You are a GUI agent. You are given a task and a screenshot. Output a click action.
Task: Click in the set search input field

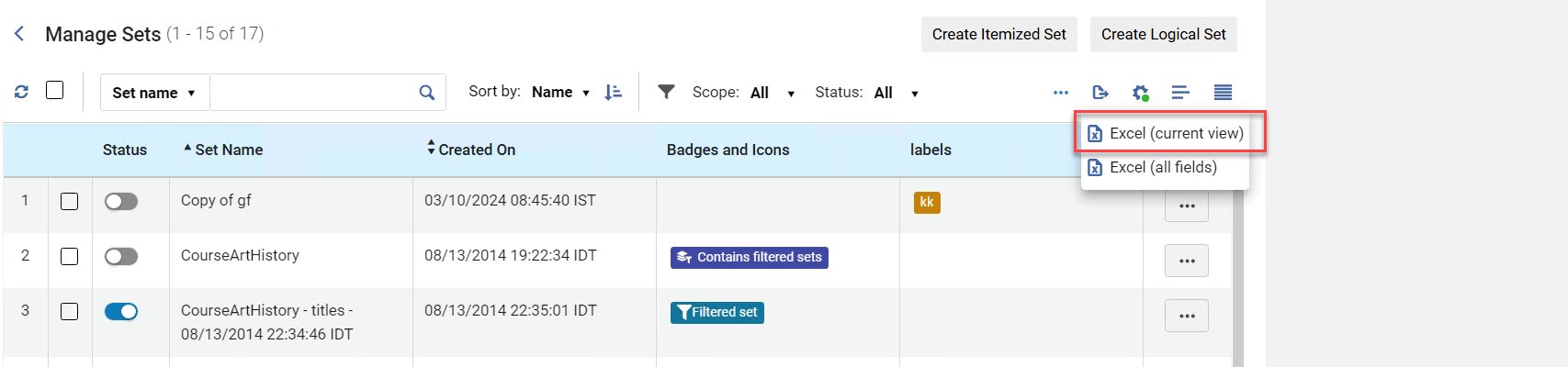(x=312, y=93)
